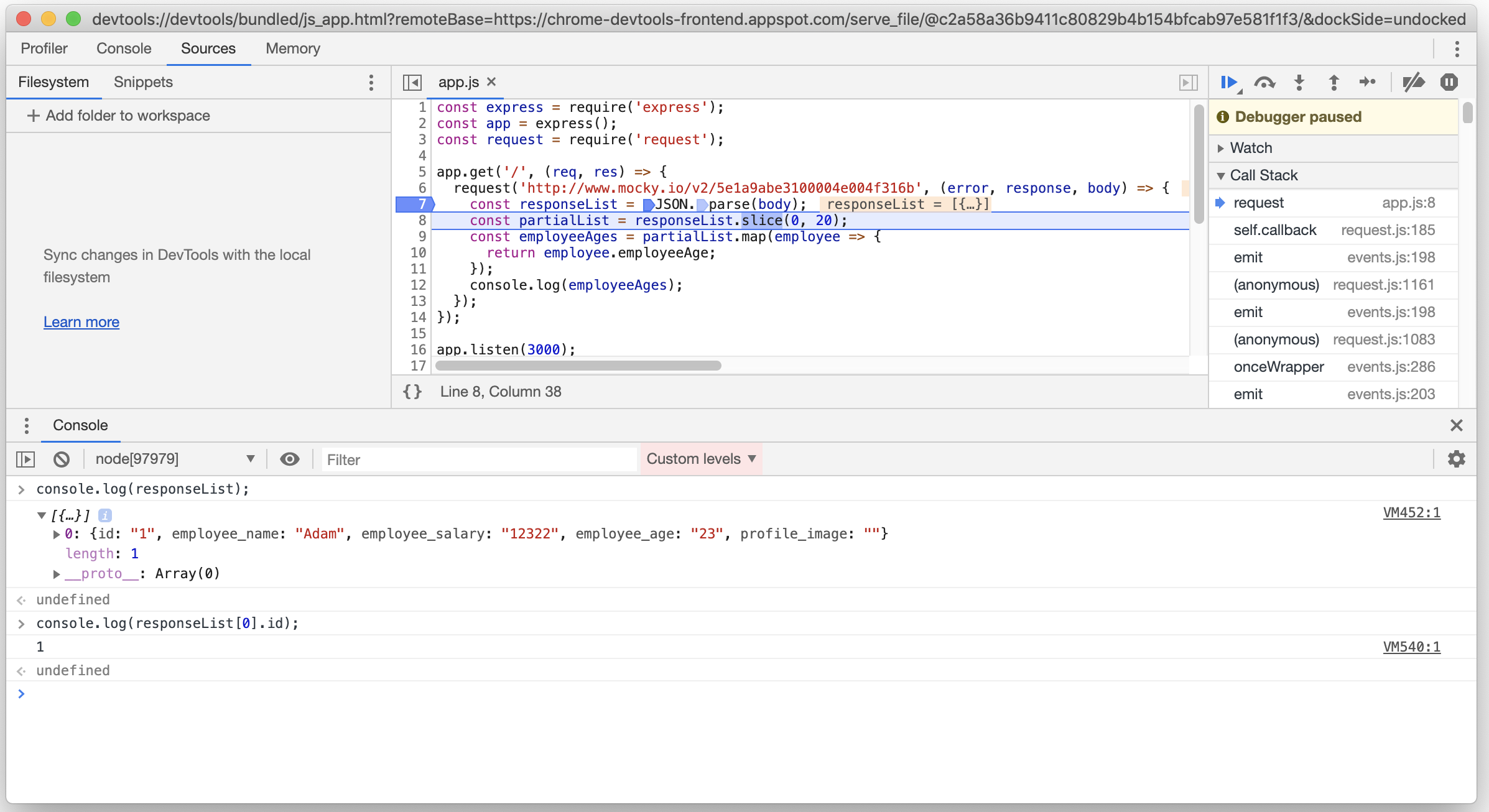Open console settings gear
The image size is (1489, 812).
[1456, 459]
